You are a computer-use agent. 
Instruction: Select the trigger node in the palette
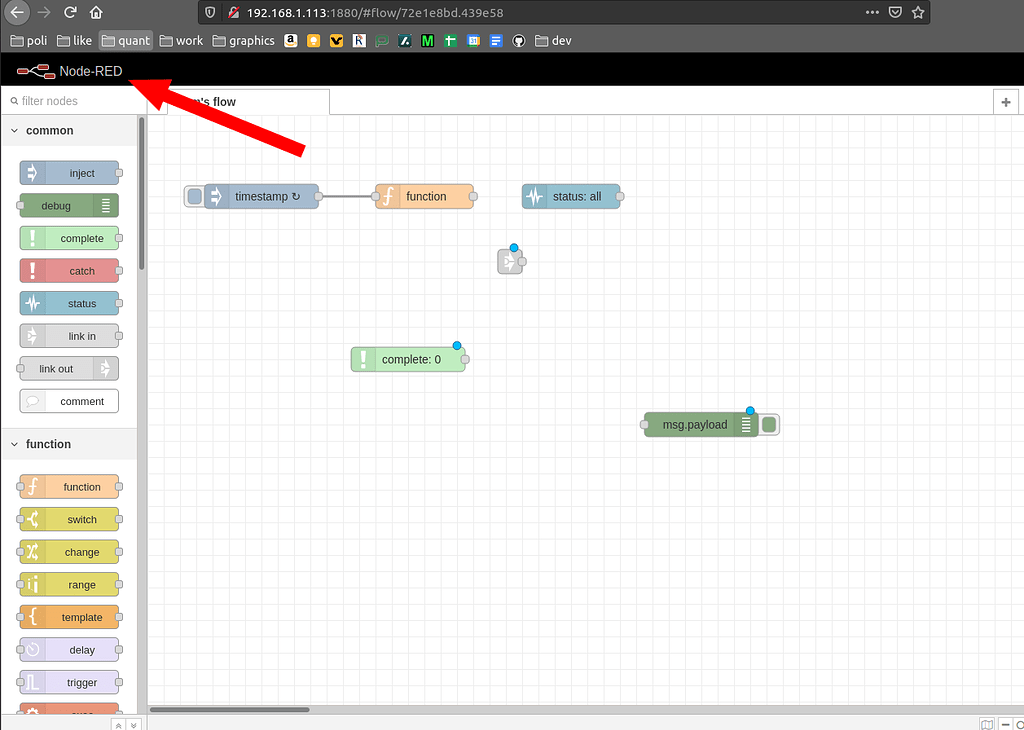click(69, 682)
